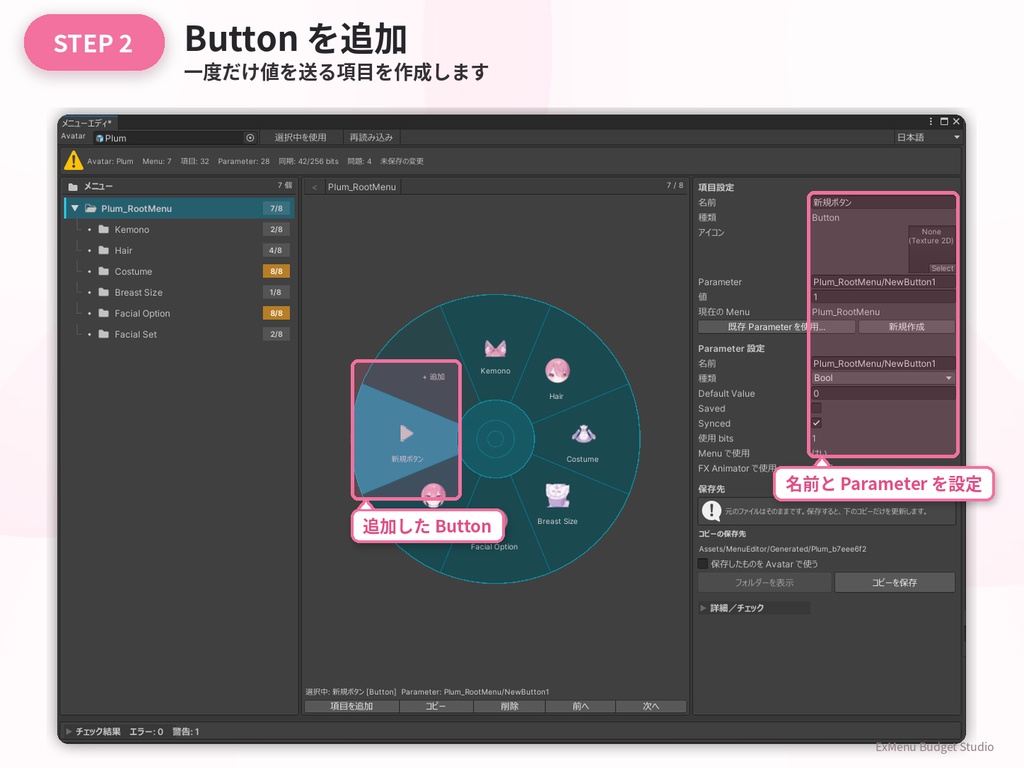
Task: Click the 再読み込み reload button
Action: [x=371, y=137]
